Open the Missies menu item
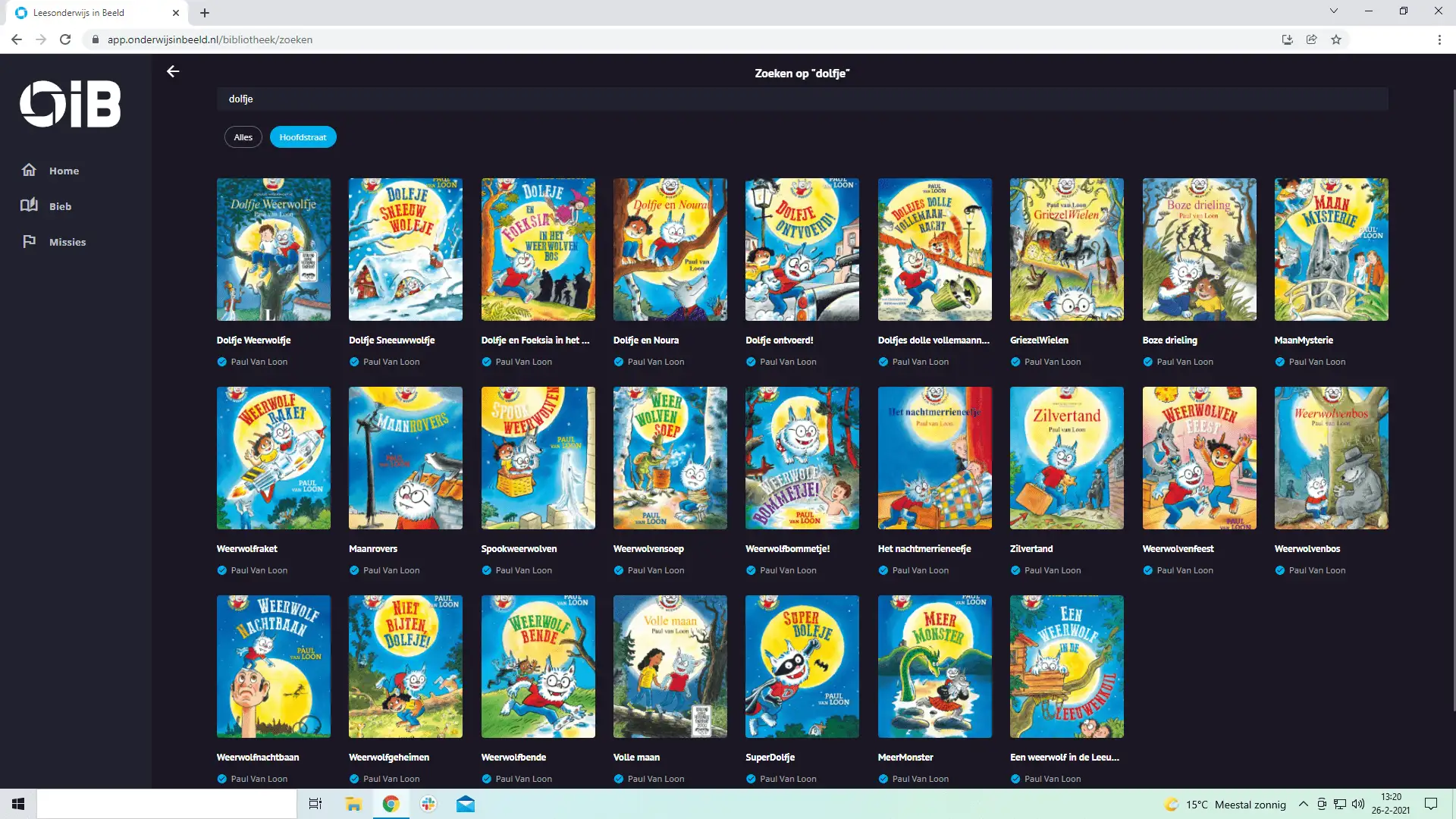Image resolution: width=1456 pixels, height=819 pixels. pyautogui.click(x=67, y=242)
